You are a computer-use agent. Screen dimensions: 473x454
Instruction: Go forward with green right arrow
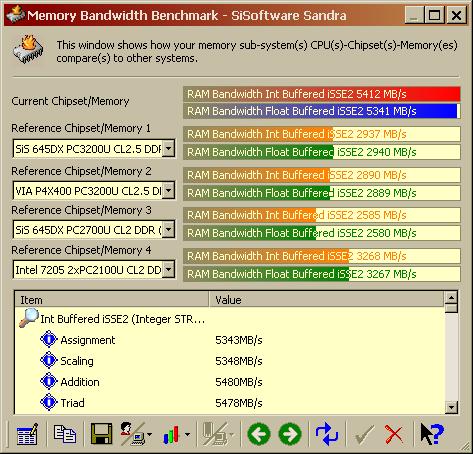click(x=290, y=434)
